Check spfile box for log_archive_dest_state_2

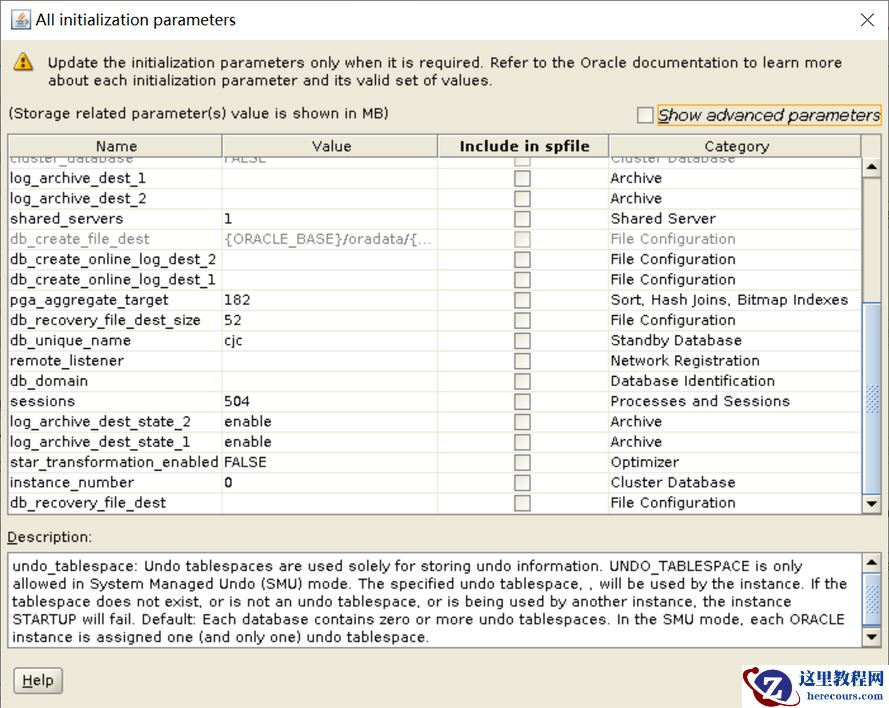[x=522, y=422]
